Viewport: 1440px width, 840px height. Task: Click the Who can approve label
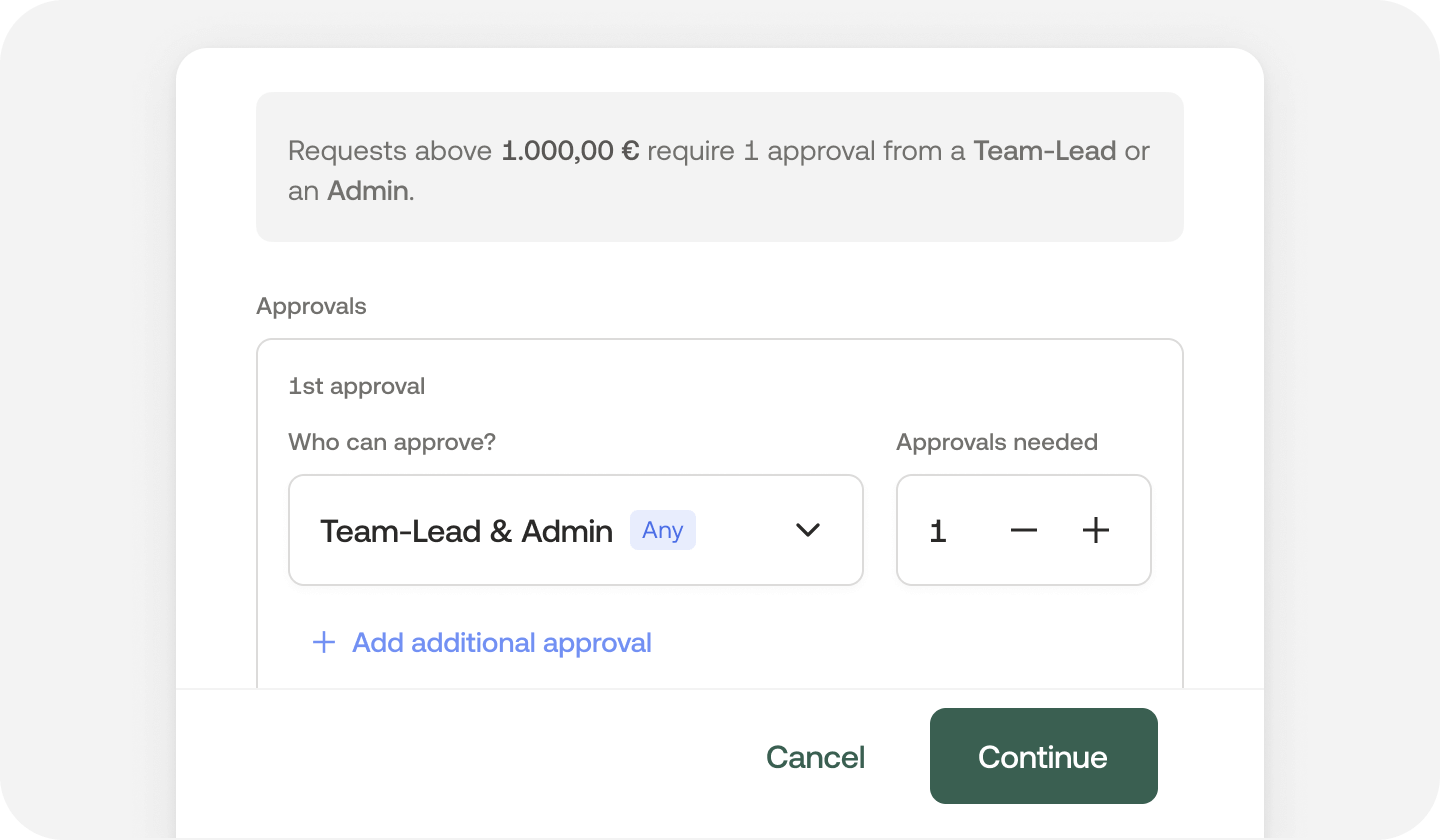pos(391,441)
